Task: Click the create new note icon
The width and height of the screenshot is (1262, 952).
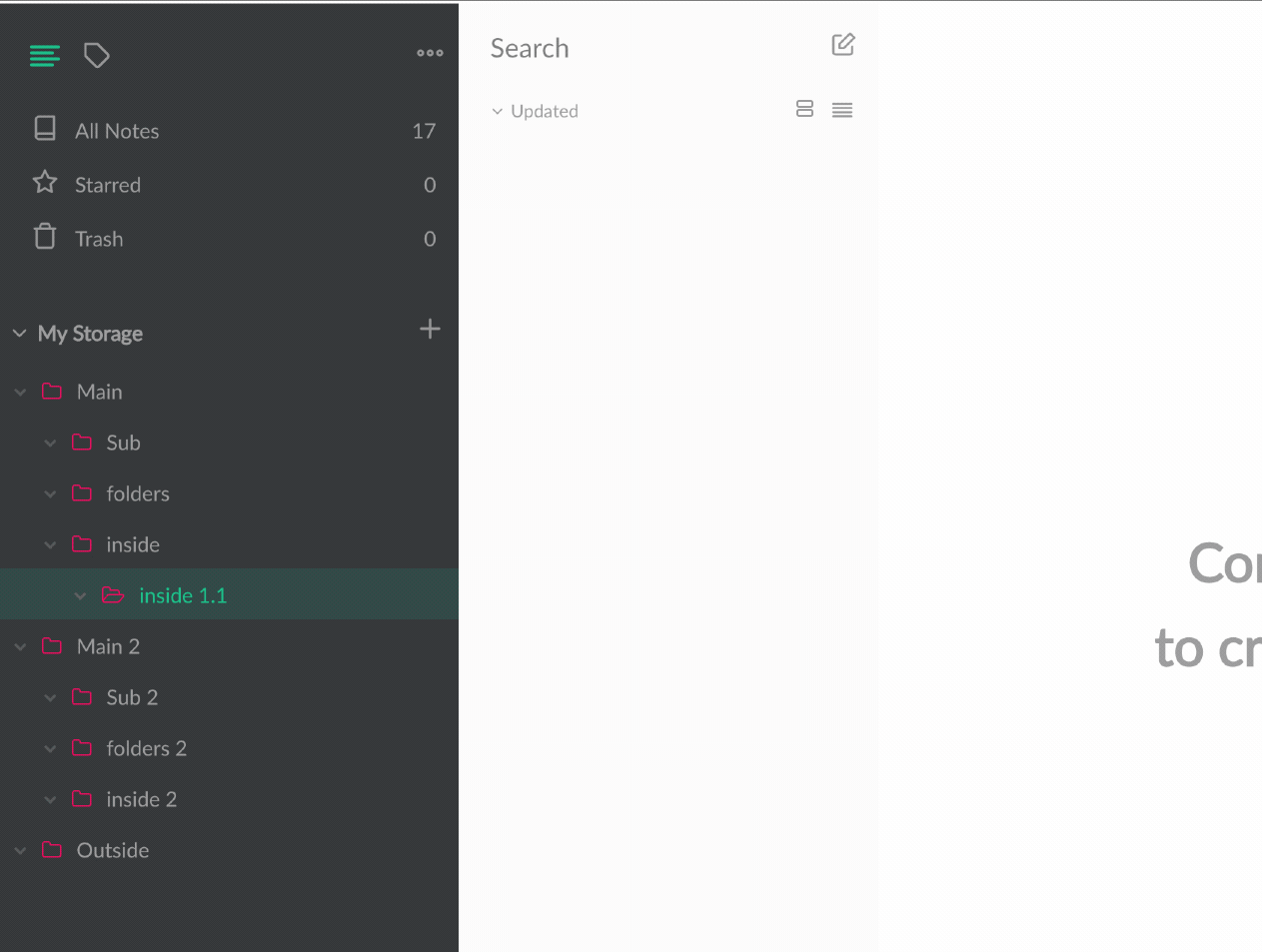Action: click(843, 45)
